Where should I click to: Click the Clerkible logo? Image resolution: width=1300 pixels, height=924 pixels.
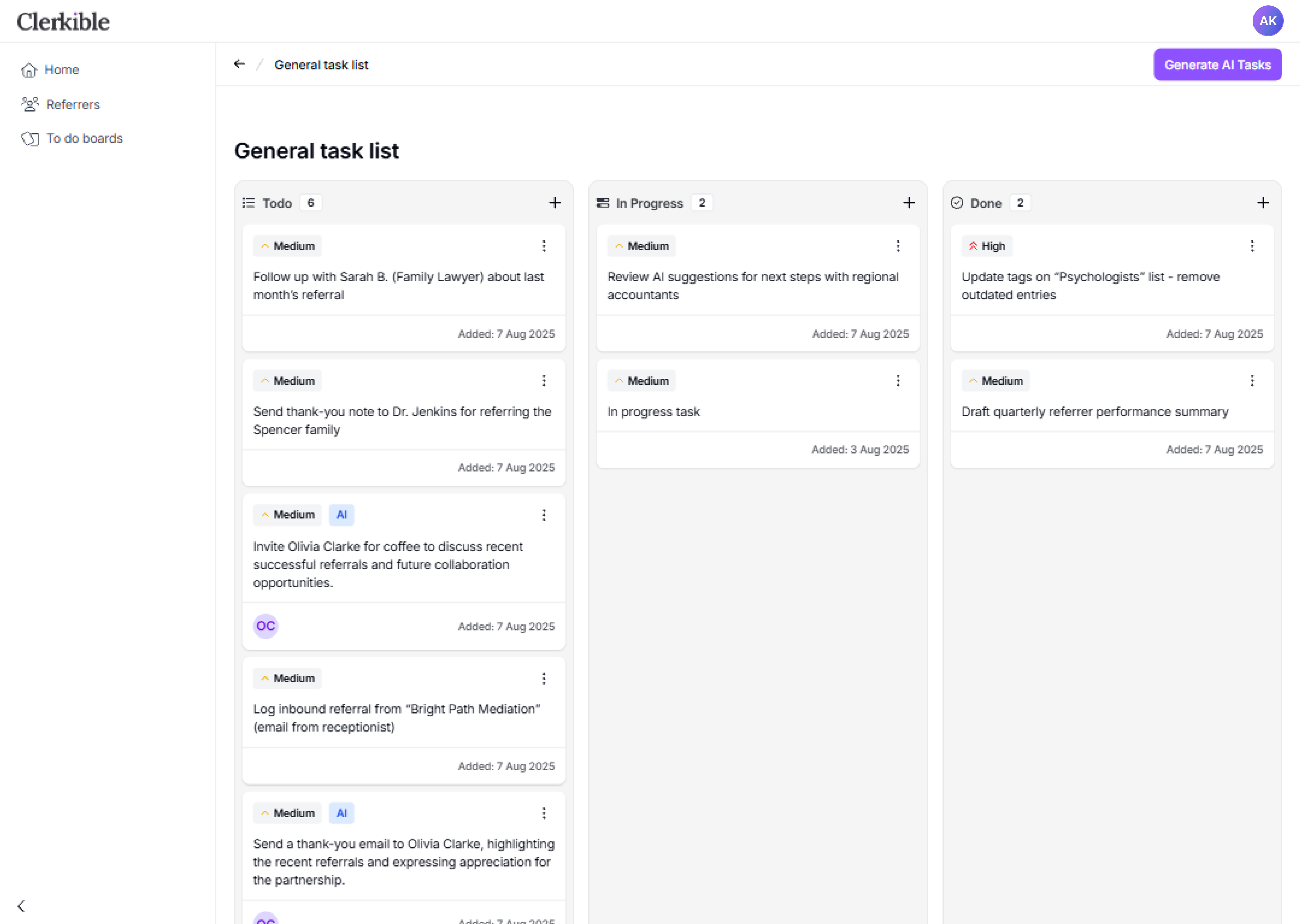(63, 22)
